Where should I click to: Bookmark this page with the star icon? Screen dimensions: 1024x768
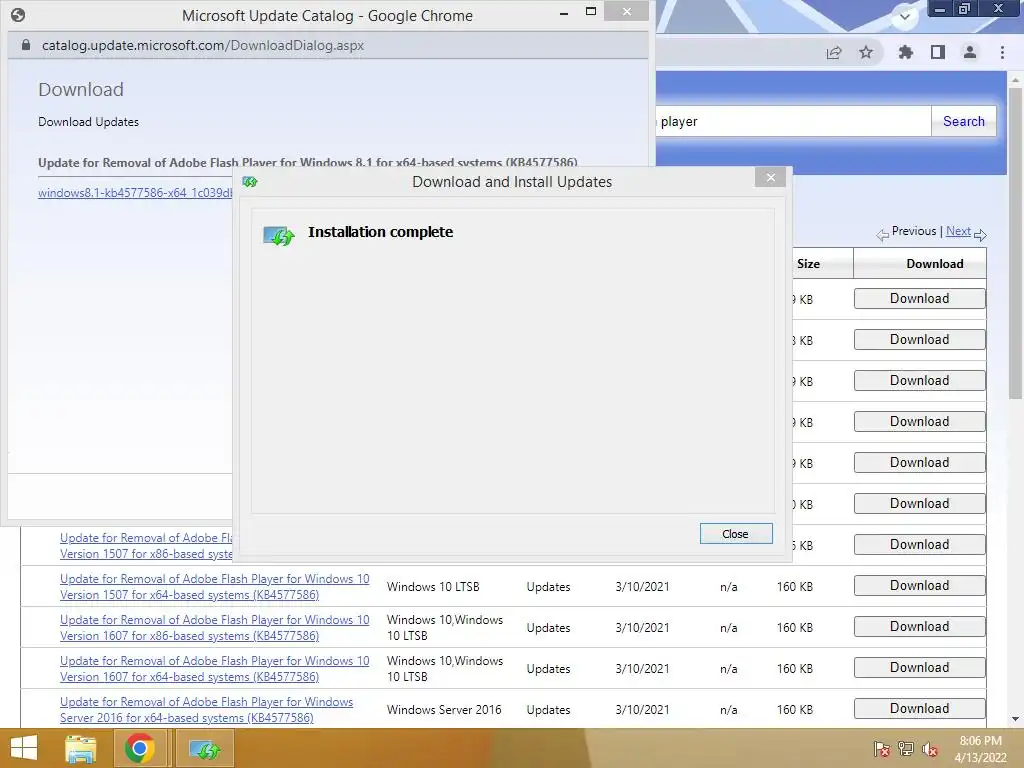pos(866,52)
